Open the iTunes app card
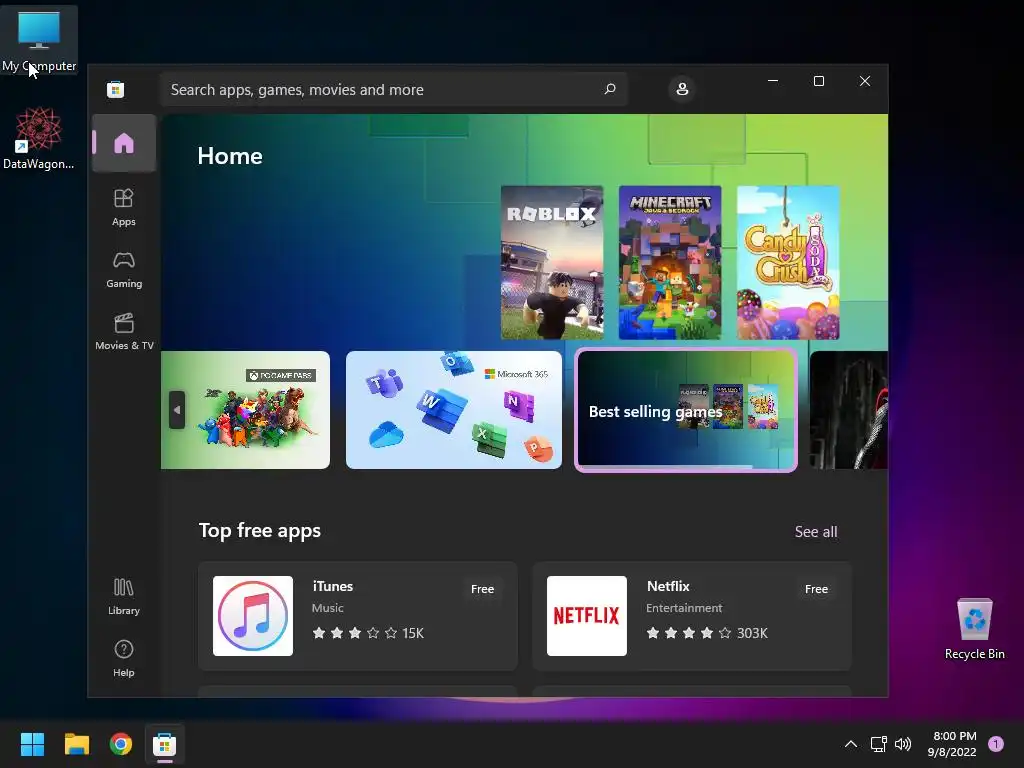 coord(358,616)
